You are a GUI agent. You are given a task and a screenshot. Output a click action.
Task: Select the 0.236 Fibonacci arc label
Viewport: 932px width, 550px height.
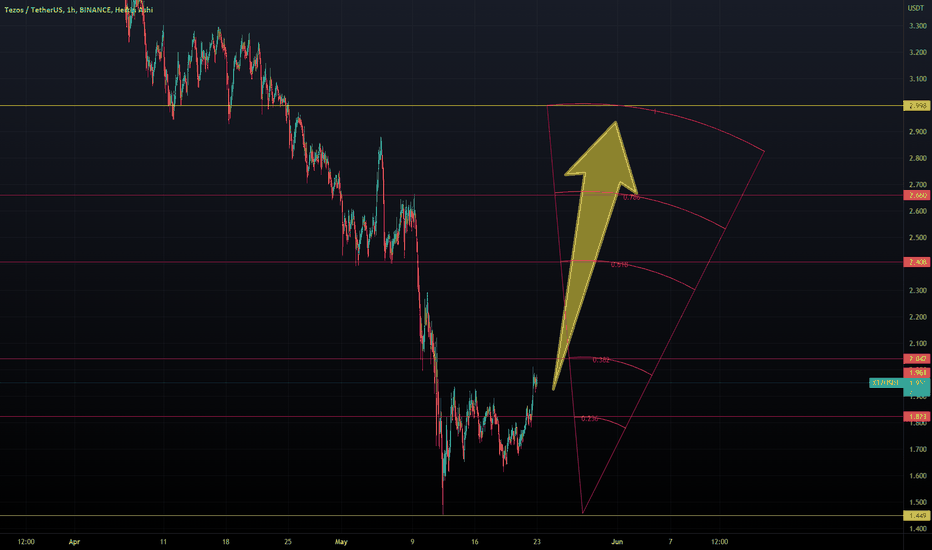tap(590, 419)
